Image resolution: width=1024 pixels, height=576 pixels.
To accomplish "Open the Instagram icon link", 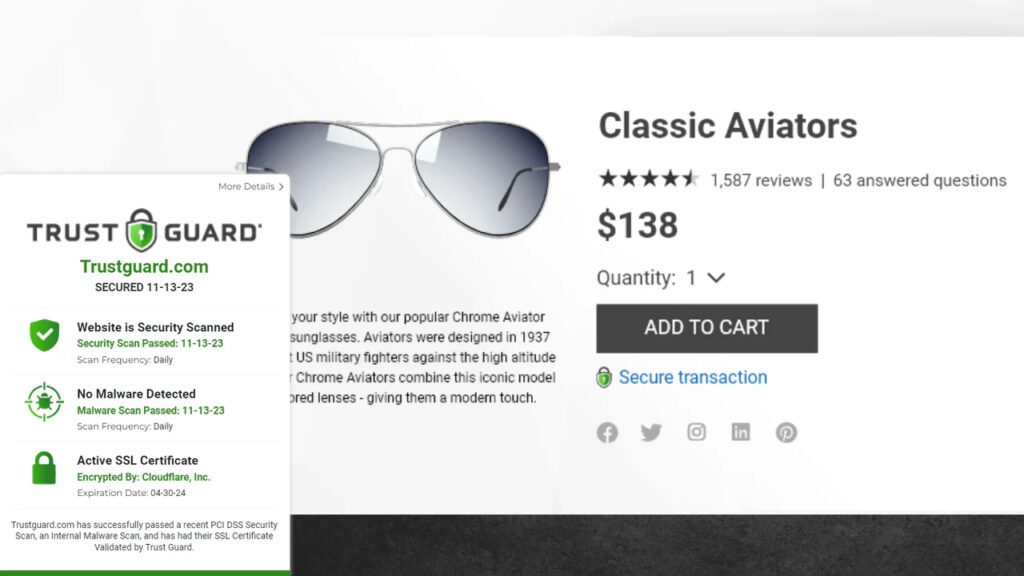I will pyautogui.click(x=696, y=432).
